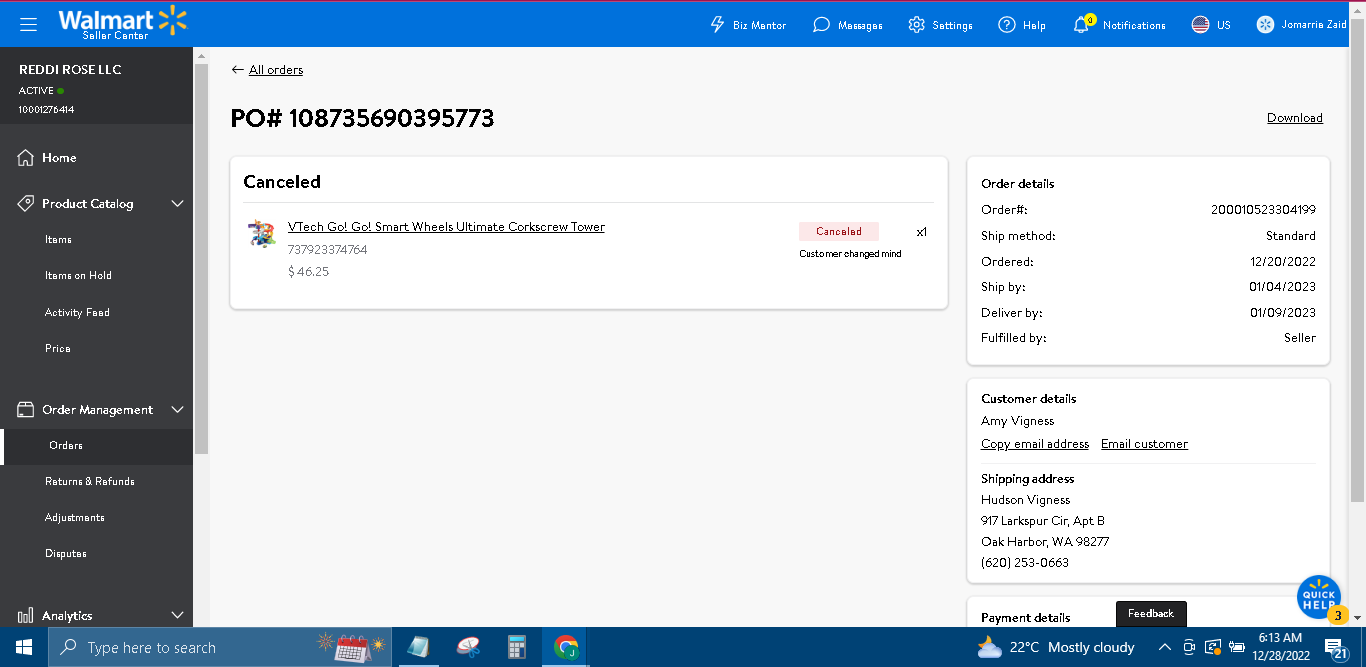Click the sidebar vertical scrollbar
Viewport: 1366px width, 667px height.
(x=201, y=258)
